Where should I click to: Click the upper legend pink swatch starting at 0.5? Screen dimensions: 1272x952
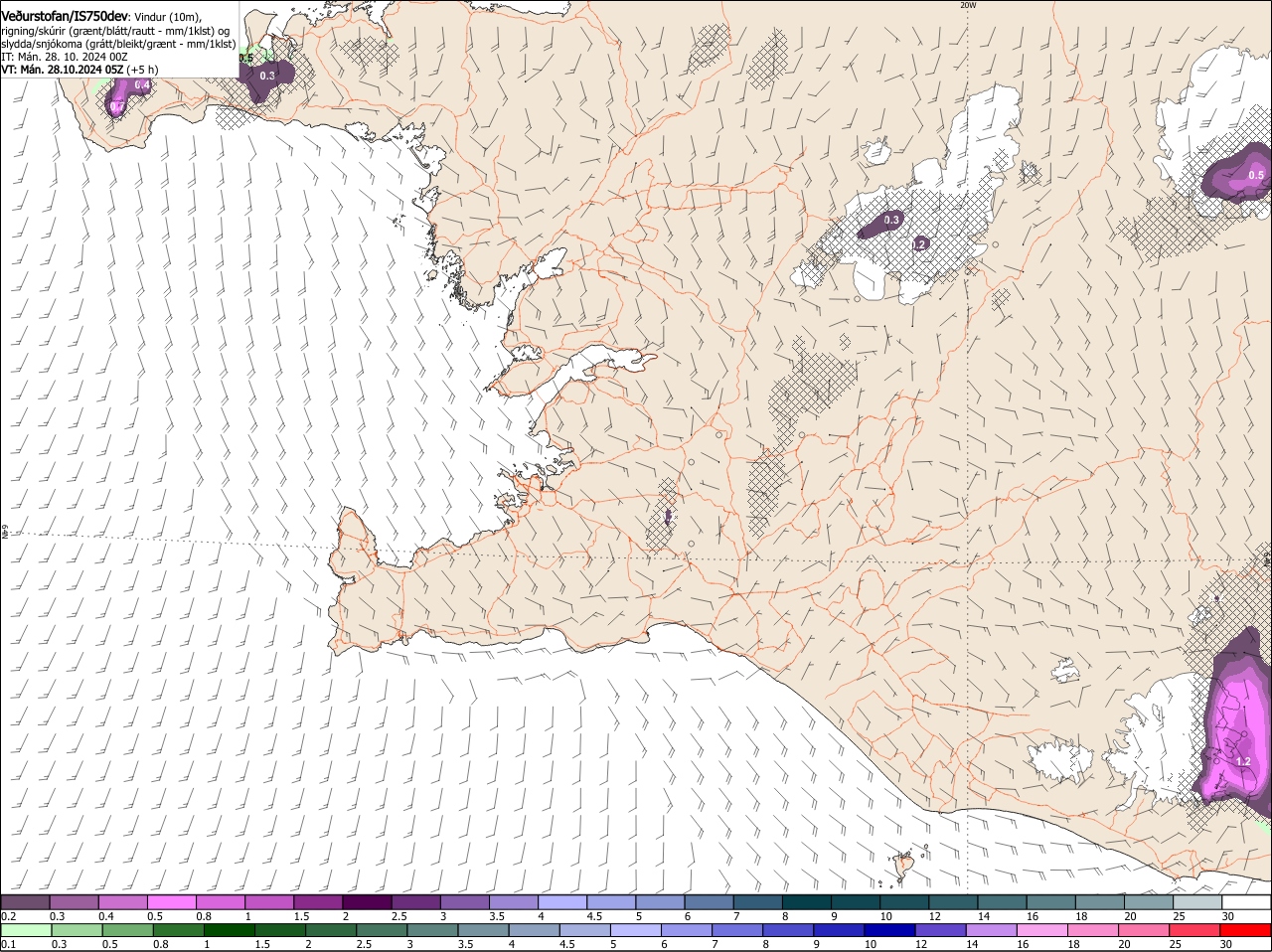tap(171, 901)
